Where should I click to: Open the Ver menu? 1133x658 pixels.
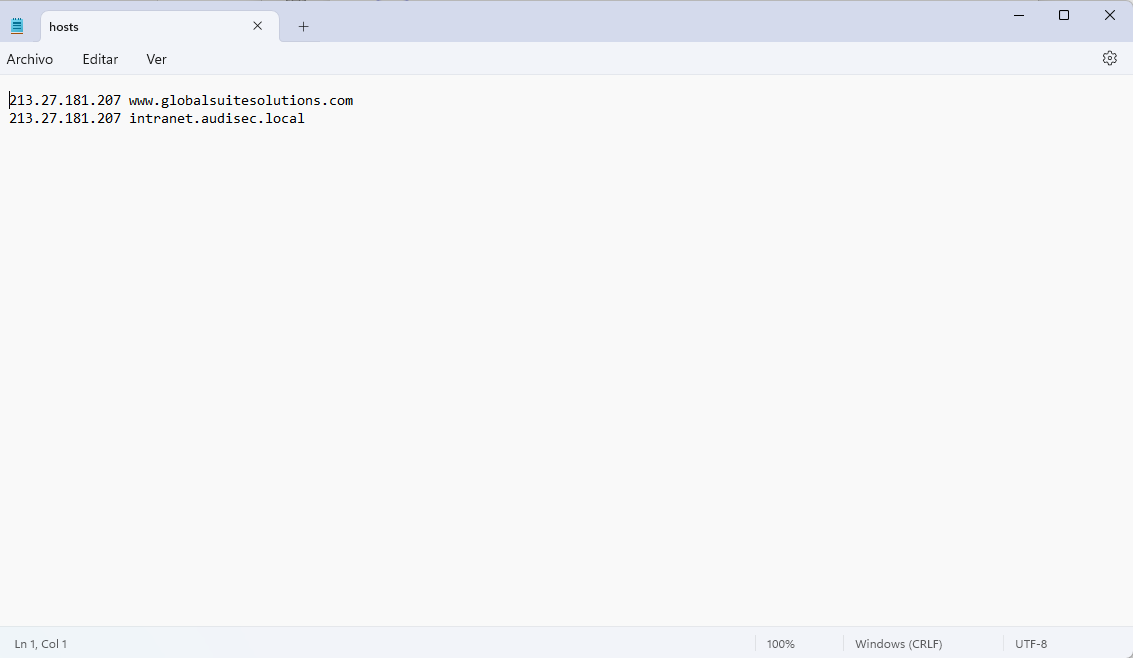pos(156,59)
